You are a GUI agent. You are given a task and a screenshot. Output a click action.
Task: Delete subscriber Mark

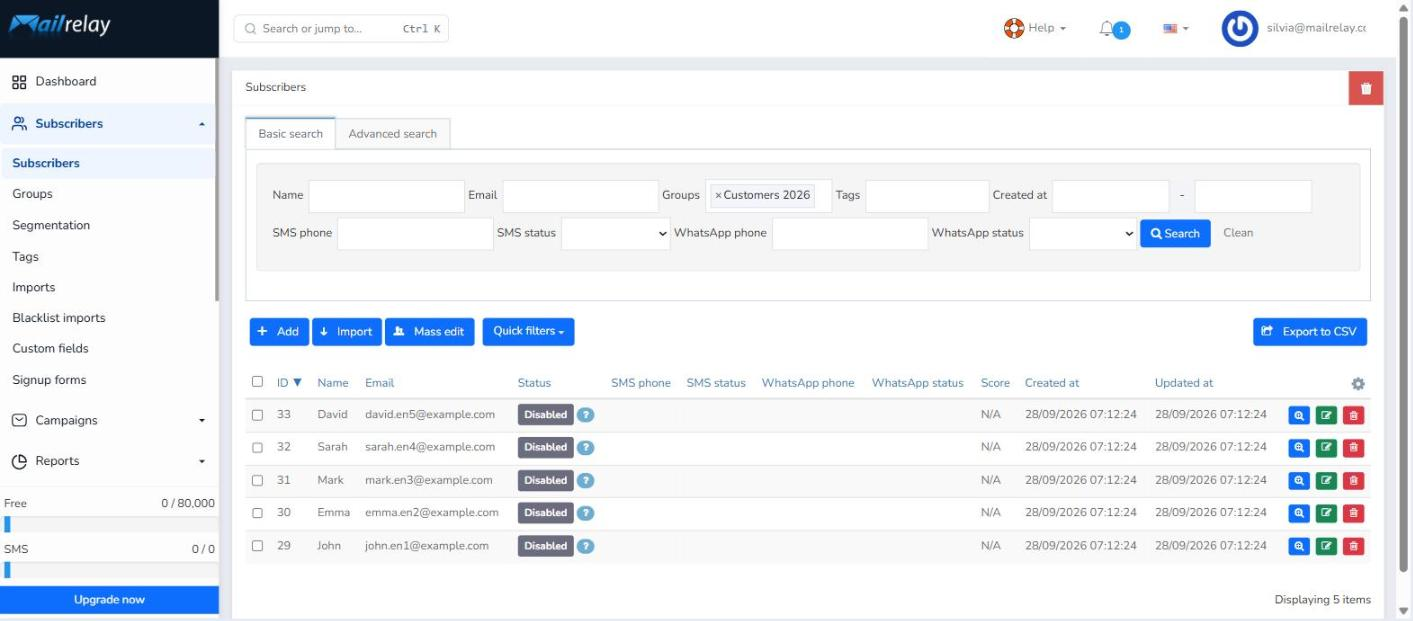tap(1354, 481)
